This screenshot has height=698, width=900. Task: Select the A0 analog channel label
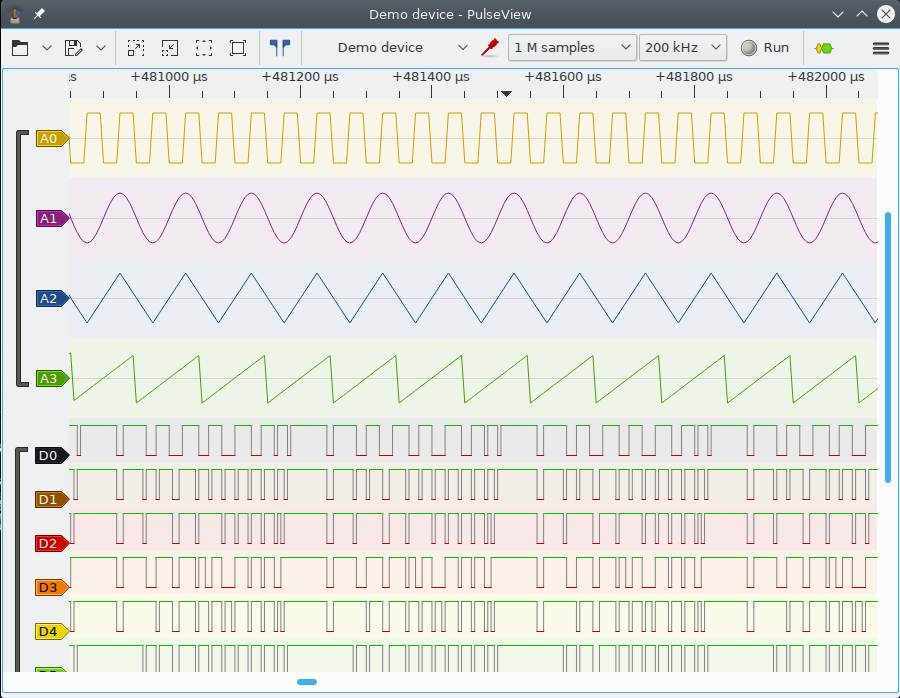point(52,138)
